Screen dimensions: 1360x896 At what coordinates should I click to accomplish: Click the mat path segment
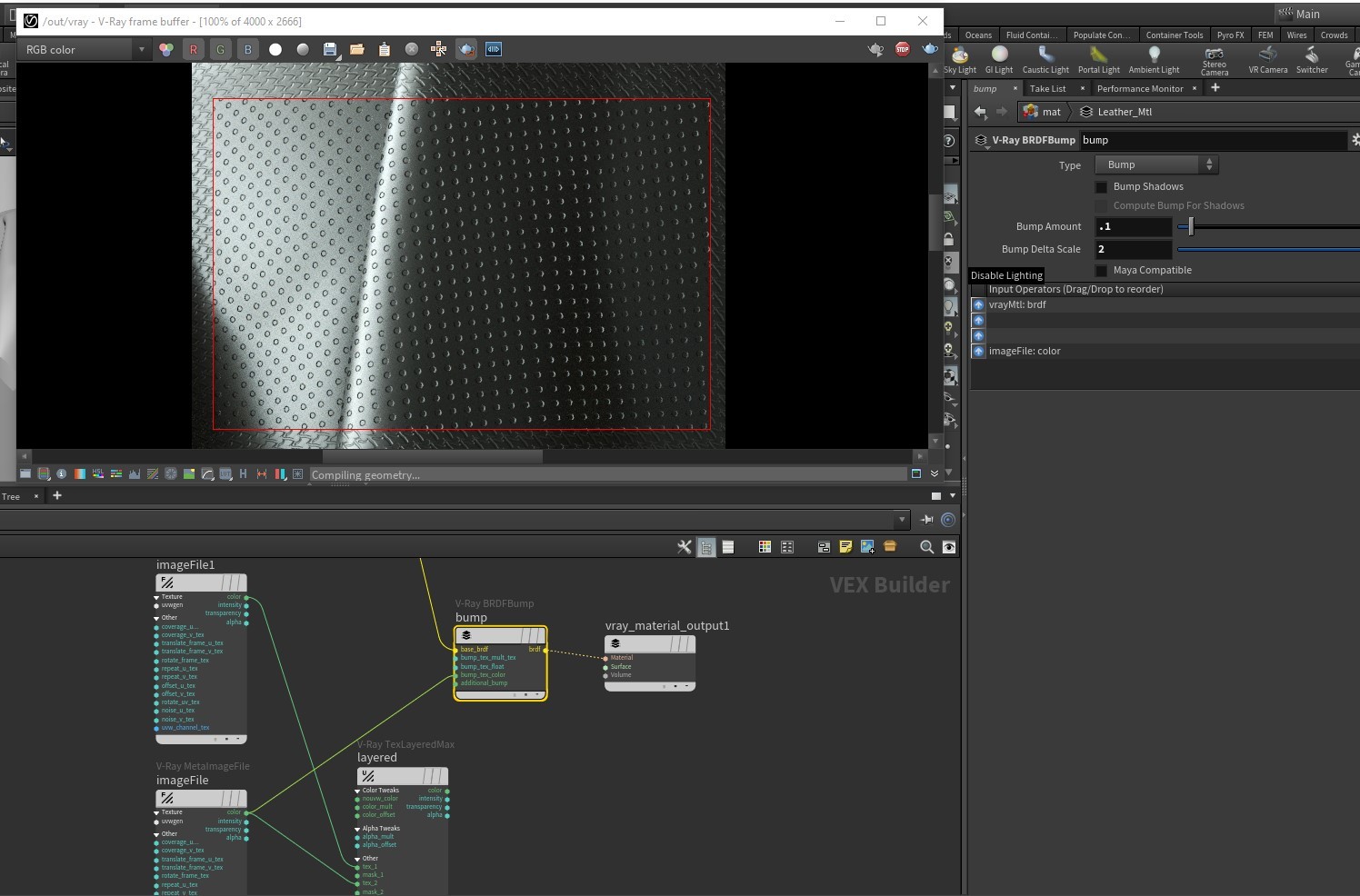coord(1042,112)
